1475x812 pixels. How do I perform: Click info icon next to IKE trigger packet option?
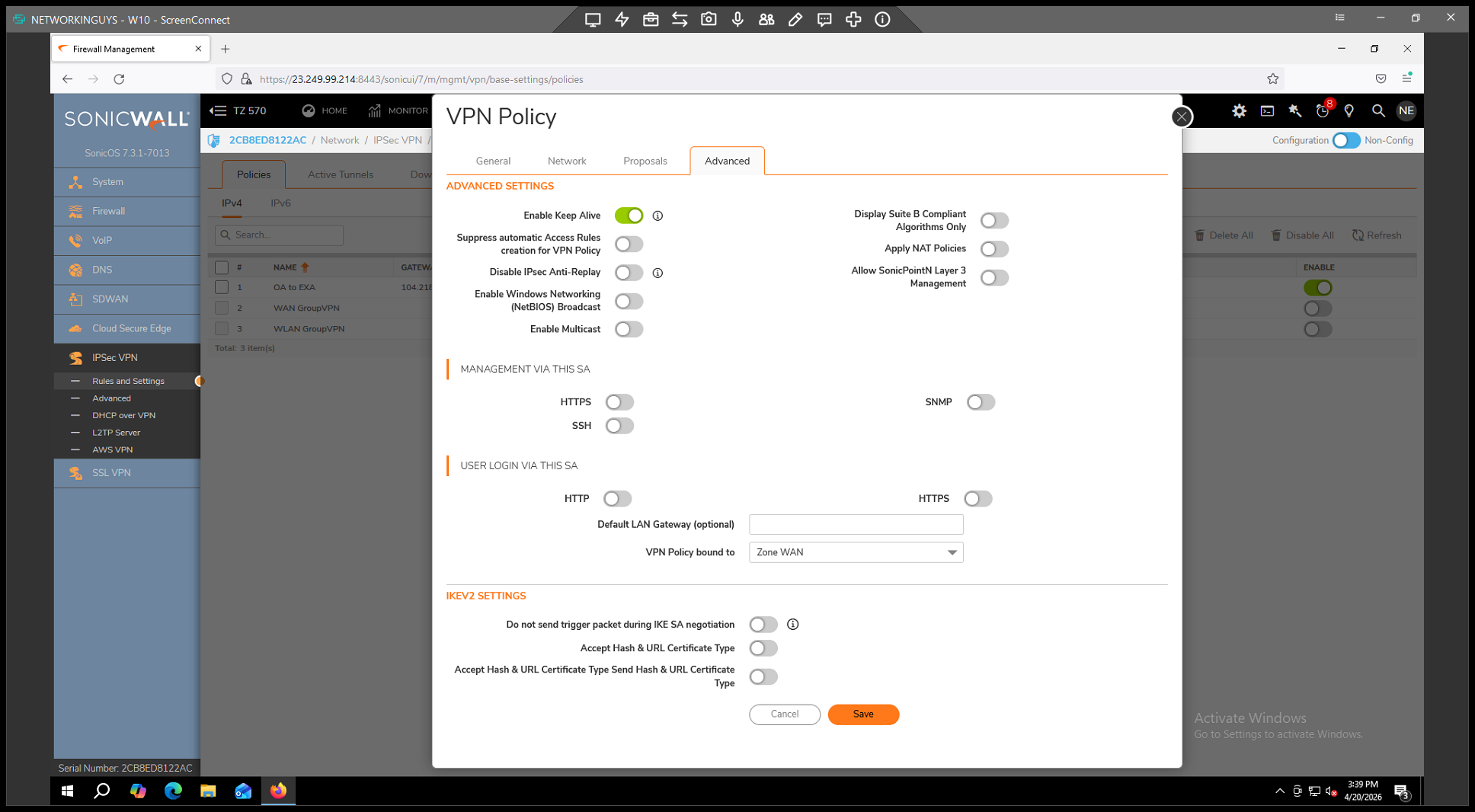click(792, 625)
